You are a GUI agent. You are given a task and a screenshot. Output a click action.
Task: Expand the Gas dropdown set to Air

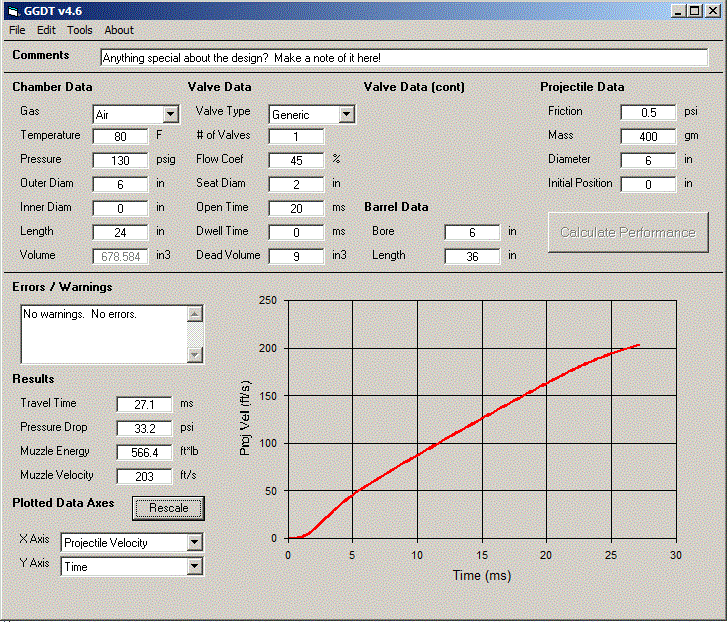click(170, 115)
